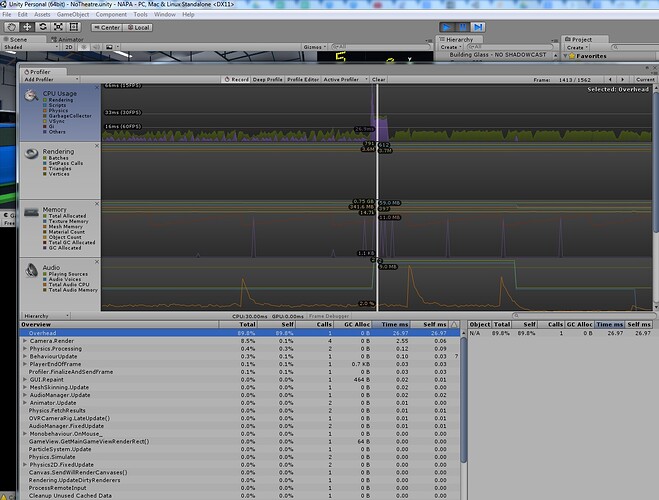Image resolution: width=659 pixels, height=500 pixels.
Task: Click the Favorites star icon
Action: (x=572, y=56)
